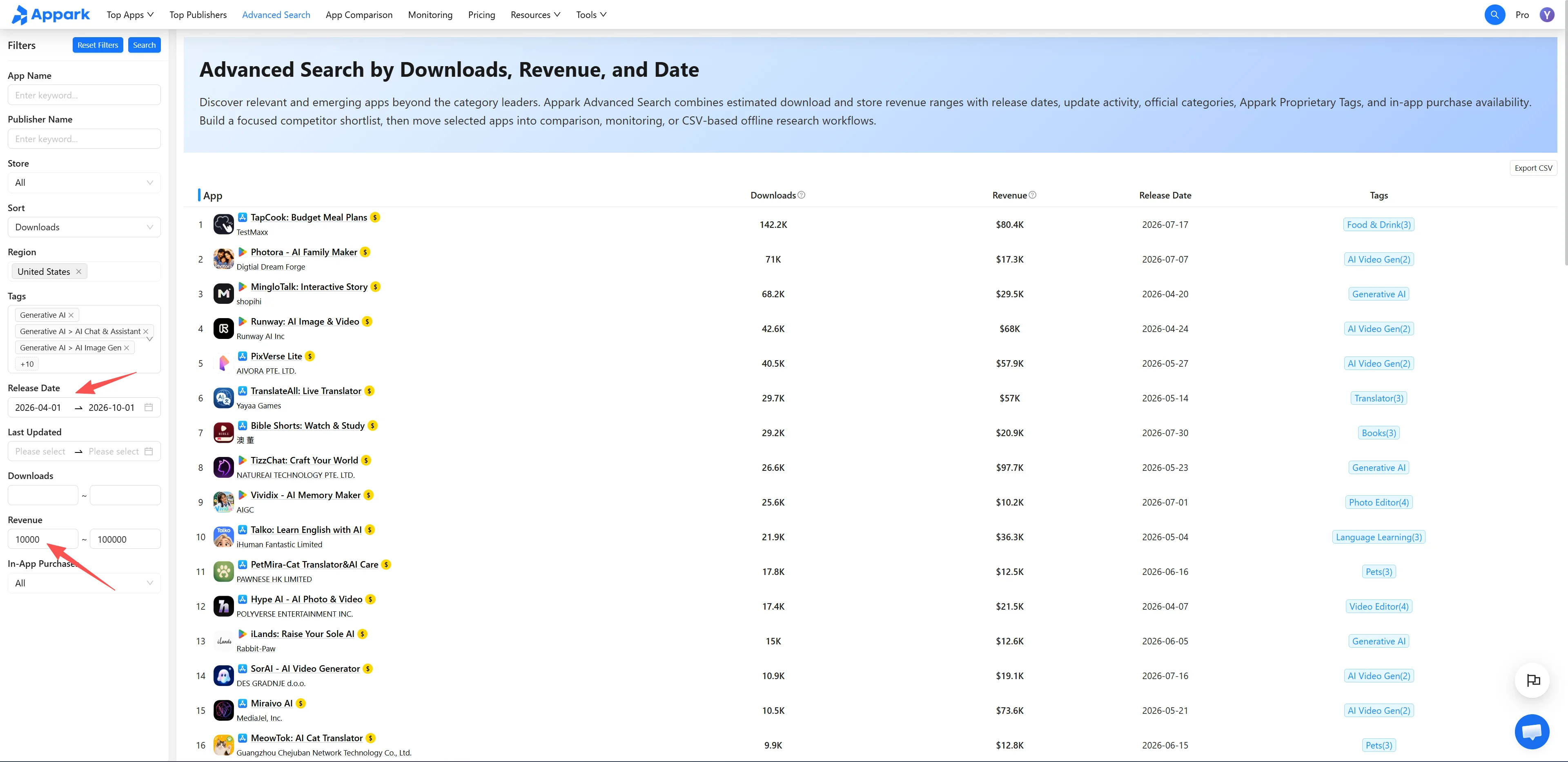The width and height of the screenshot is (1568, 762).
Task: Expand the +10 hidden tags
Action: [x=27, y=364]
